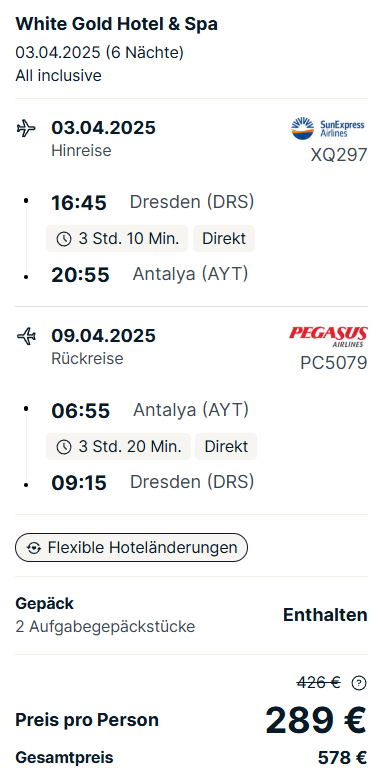The height and width of the screenshot is (780, 379).
Task: Click the clock icon beside 3 Std. 10 Min.
Action: click(x=64, y=239)
